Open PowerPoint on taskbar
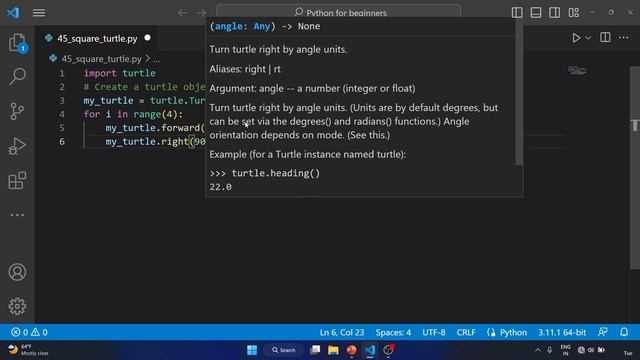Viewport: 640px width, 360px height. click(351, 350)
